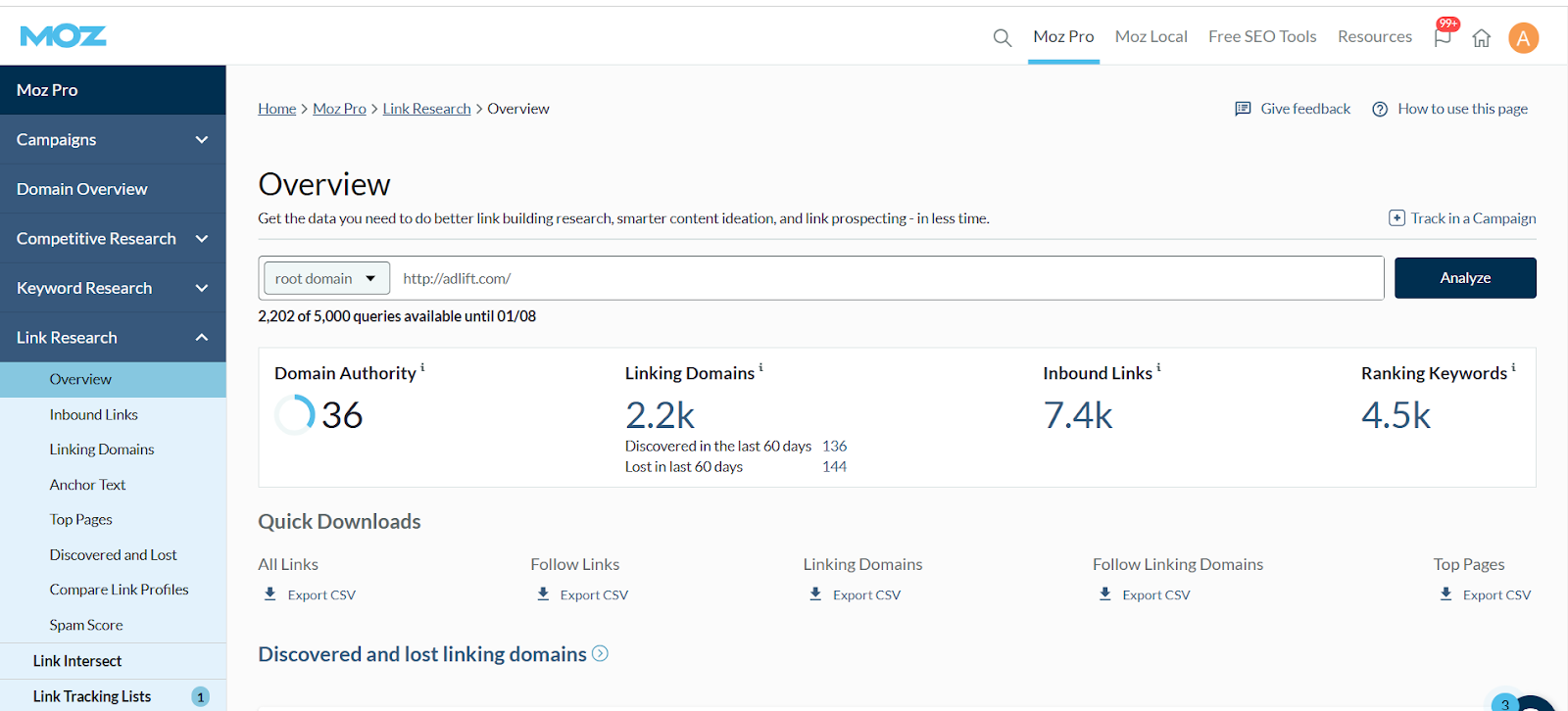Click Link Research breadcrumb link
1568x711 pixels.
click(426, 109)
